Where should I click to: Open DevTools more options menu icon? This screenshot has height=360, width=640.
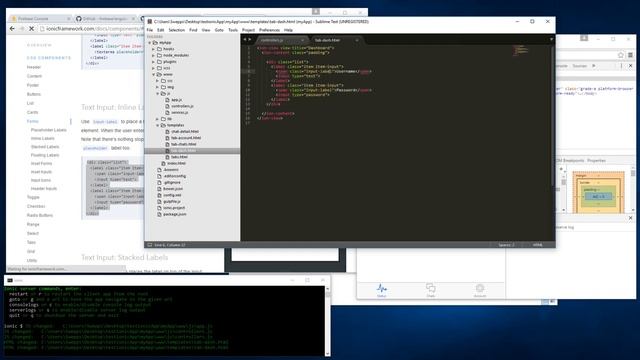coord(621,66)
